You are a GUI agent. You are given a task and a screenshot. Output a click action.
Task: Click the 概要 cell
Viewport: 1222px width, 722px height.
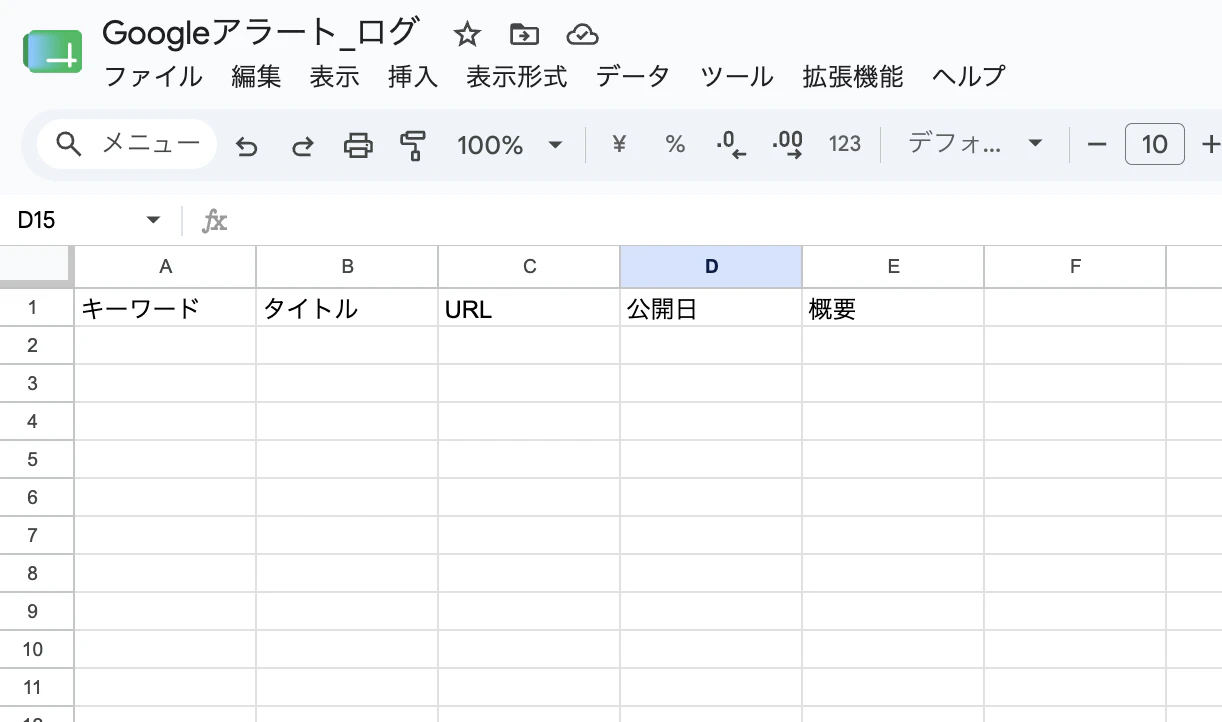click(893, 308)
